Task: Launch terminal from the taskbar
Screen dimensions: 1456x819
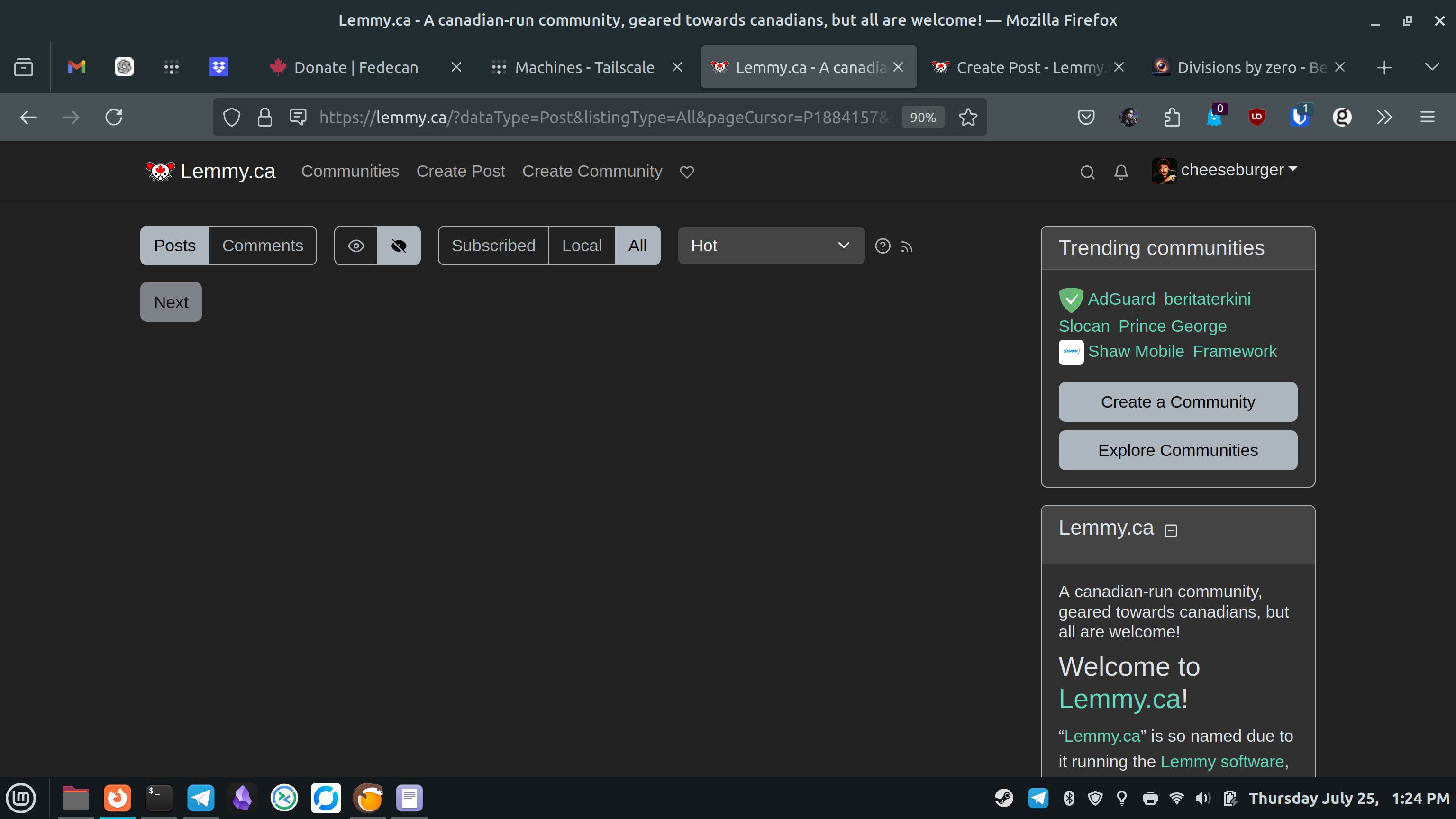Action: coord(159,798)
